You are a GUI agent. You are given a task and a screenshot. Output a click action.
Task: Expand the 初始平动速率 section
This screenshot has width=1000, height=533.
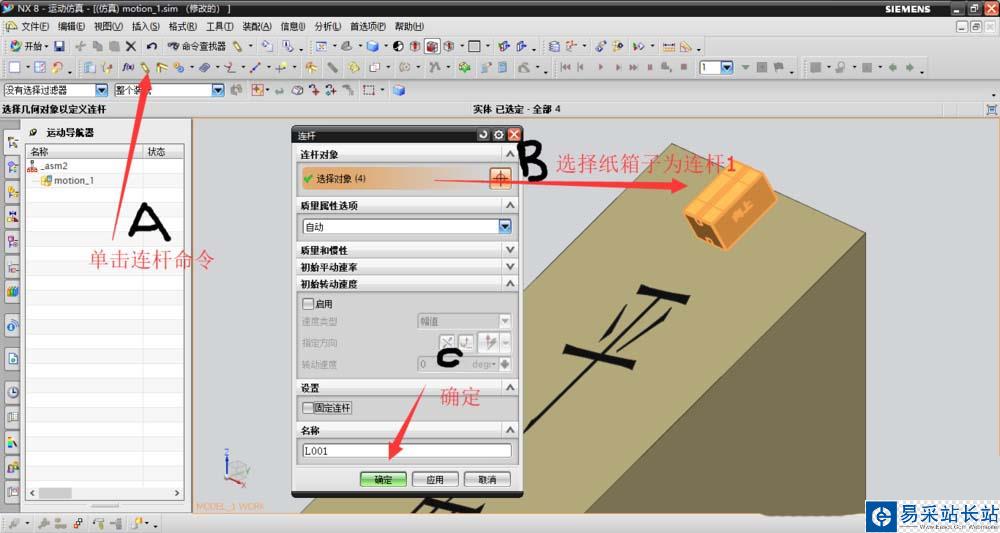(510, 266)
